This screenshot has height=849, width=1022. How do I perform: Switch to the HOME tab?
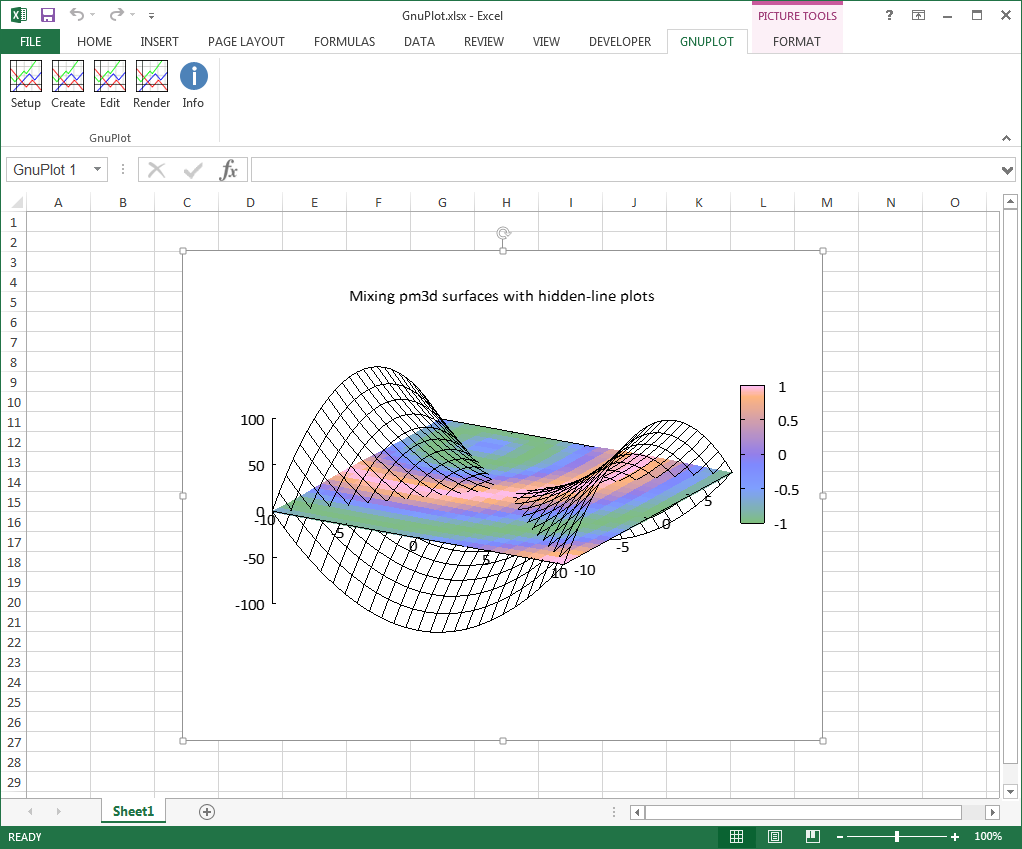(95, 42)
